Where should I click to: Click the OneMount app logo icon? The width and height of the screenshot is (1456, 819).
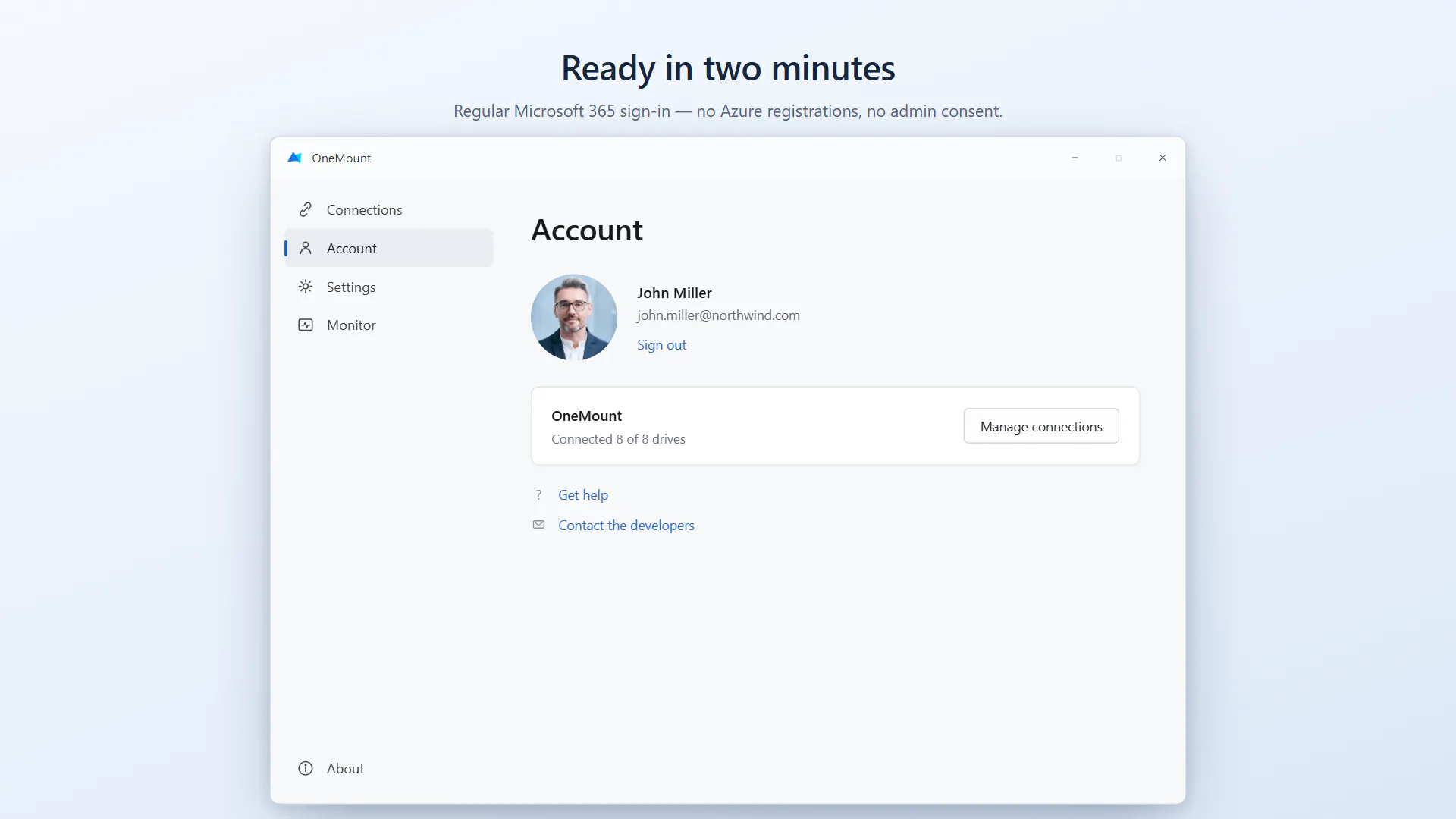click(x=294, y=158)
